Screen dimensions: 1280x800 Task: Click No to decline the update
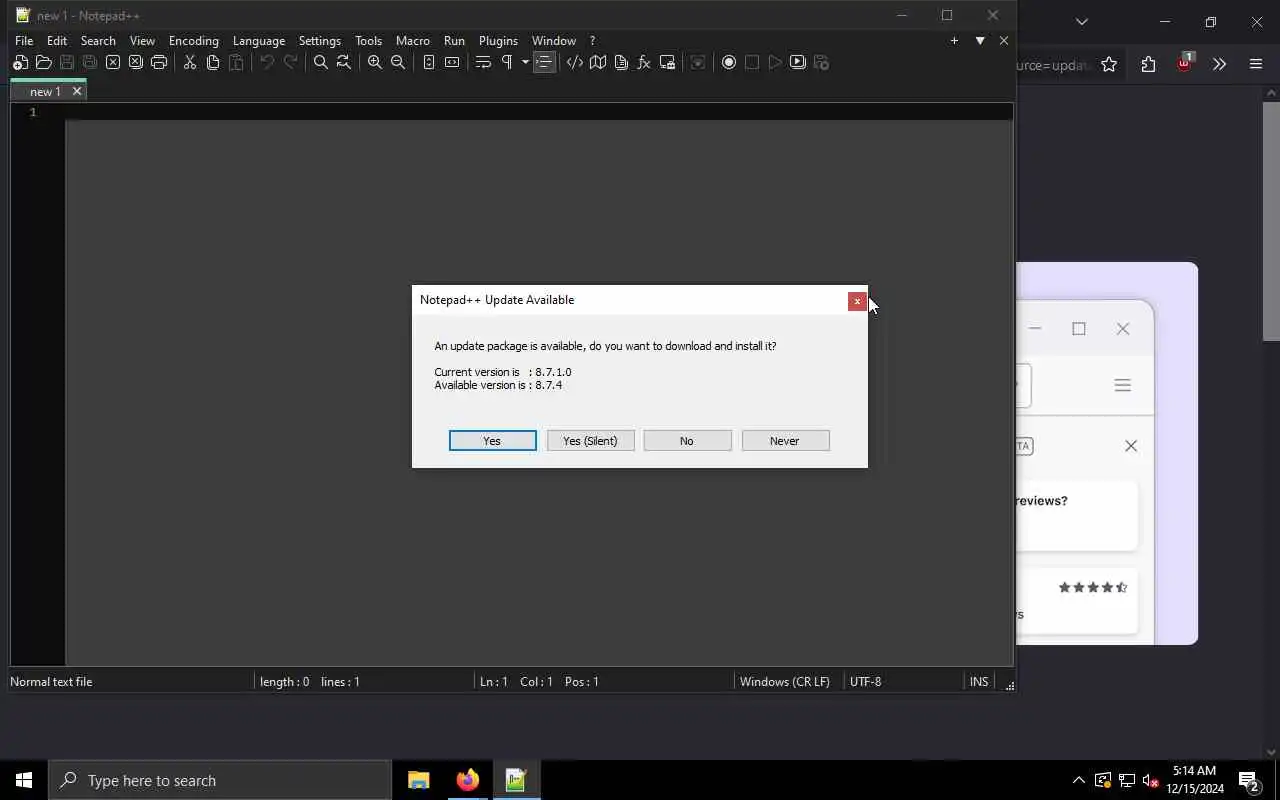[x=687, y=441]
